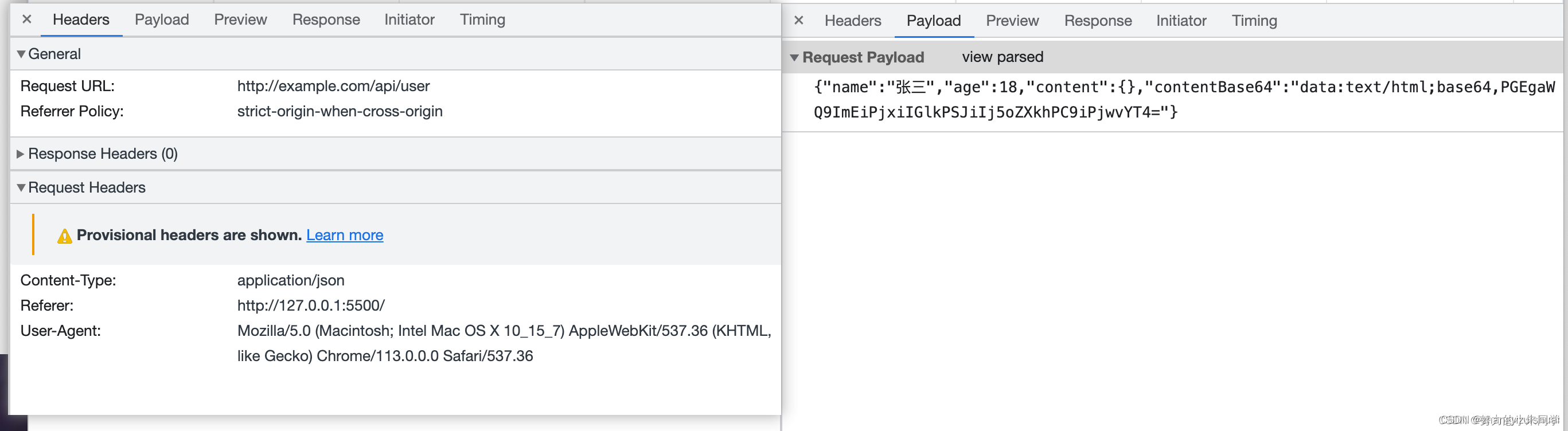Open the Learn more link

tap(345, 235)
